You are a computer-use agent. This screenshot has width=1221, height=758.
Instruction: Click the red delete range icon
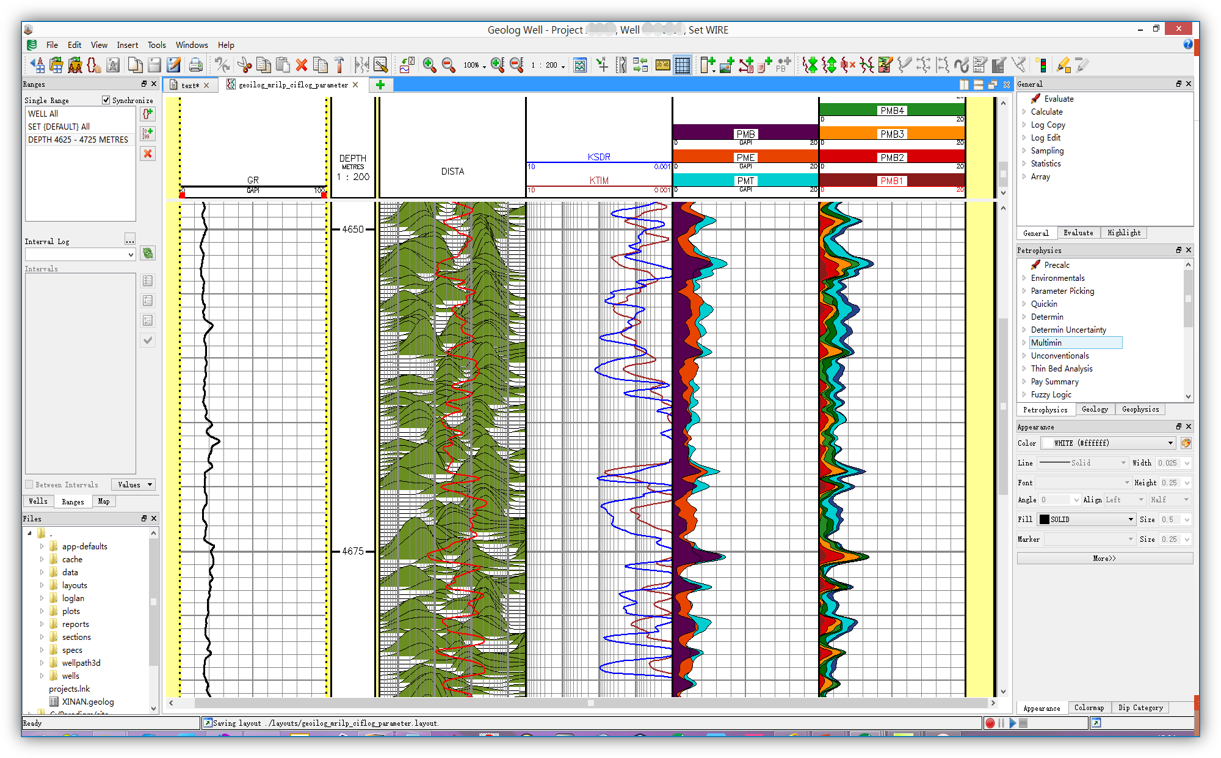(x=148, y=154)
